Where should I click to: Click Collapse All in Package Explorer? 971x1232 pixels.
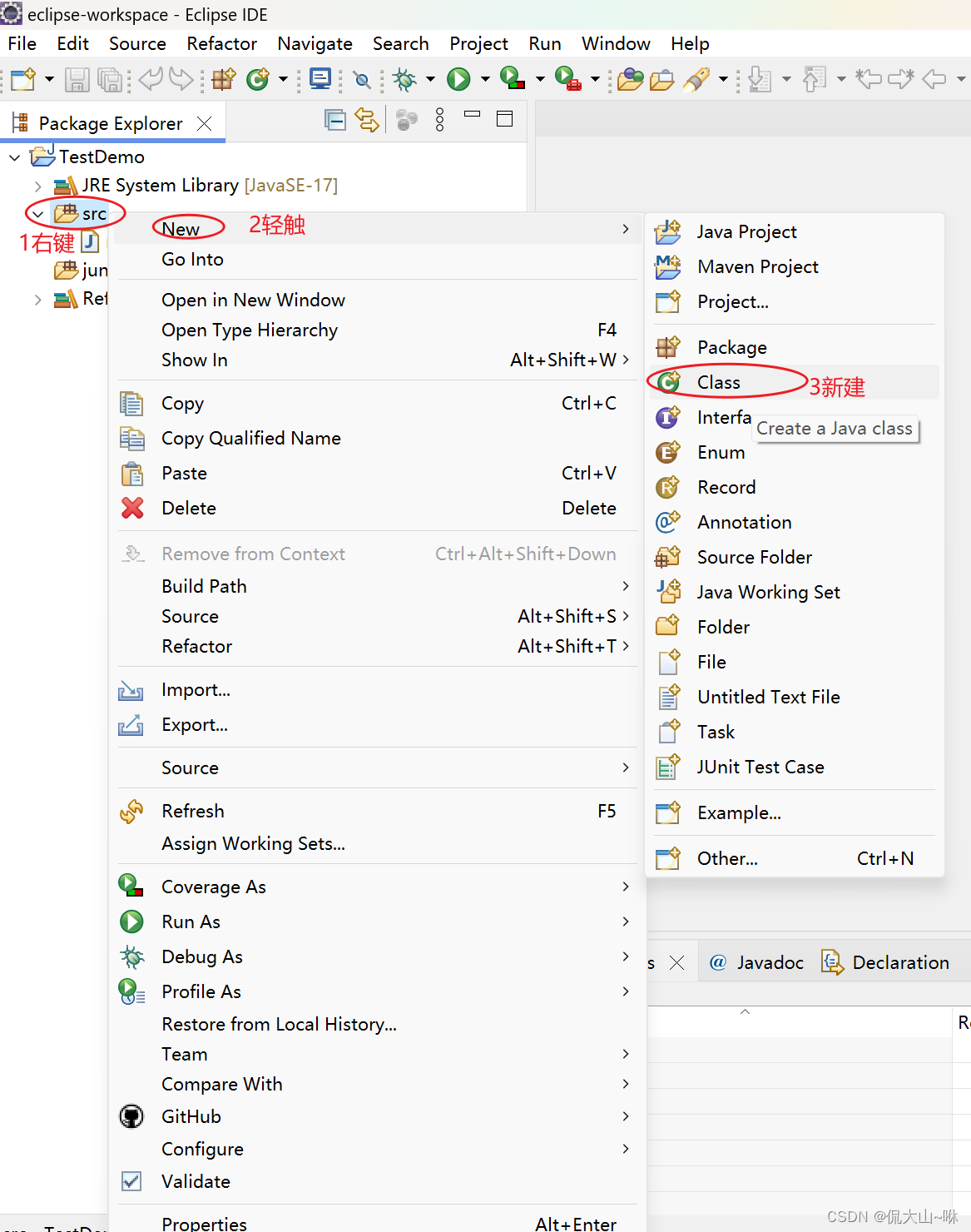[x=335, y=120]
